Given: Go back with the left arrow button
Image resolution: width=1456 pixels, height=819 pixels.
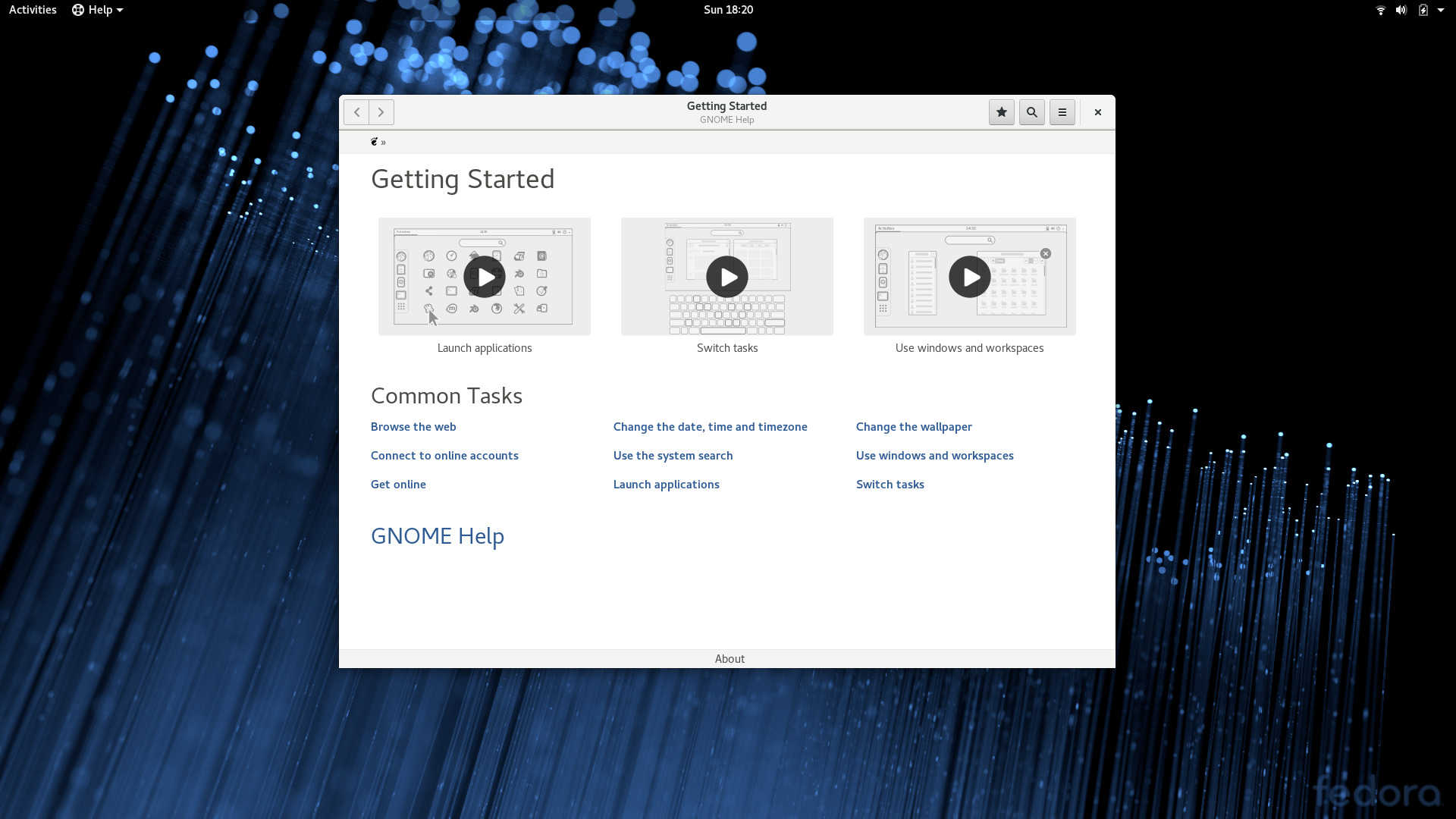Looking at the screenshot, I should click(x=356, y=112).
